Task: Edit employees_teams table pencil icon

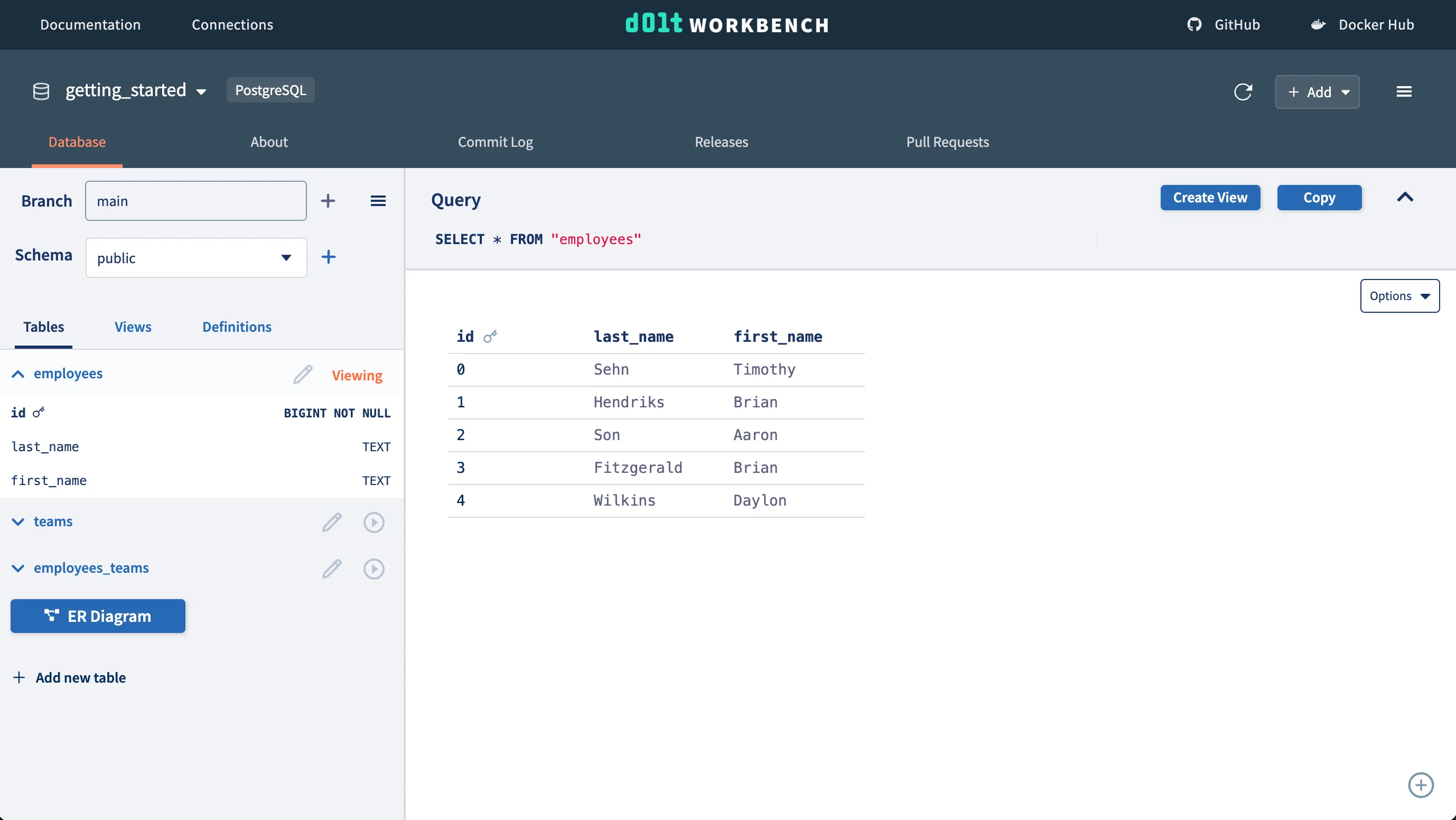Action: coord(332,569)
